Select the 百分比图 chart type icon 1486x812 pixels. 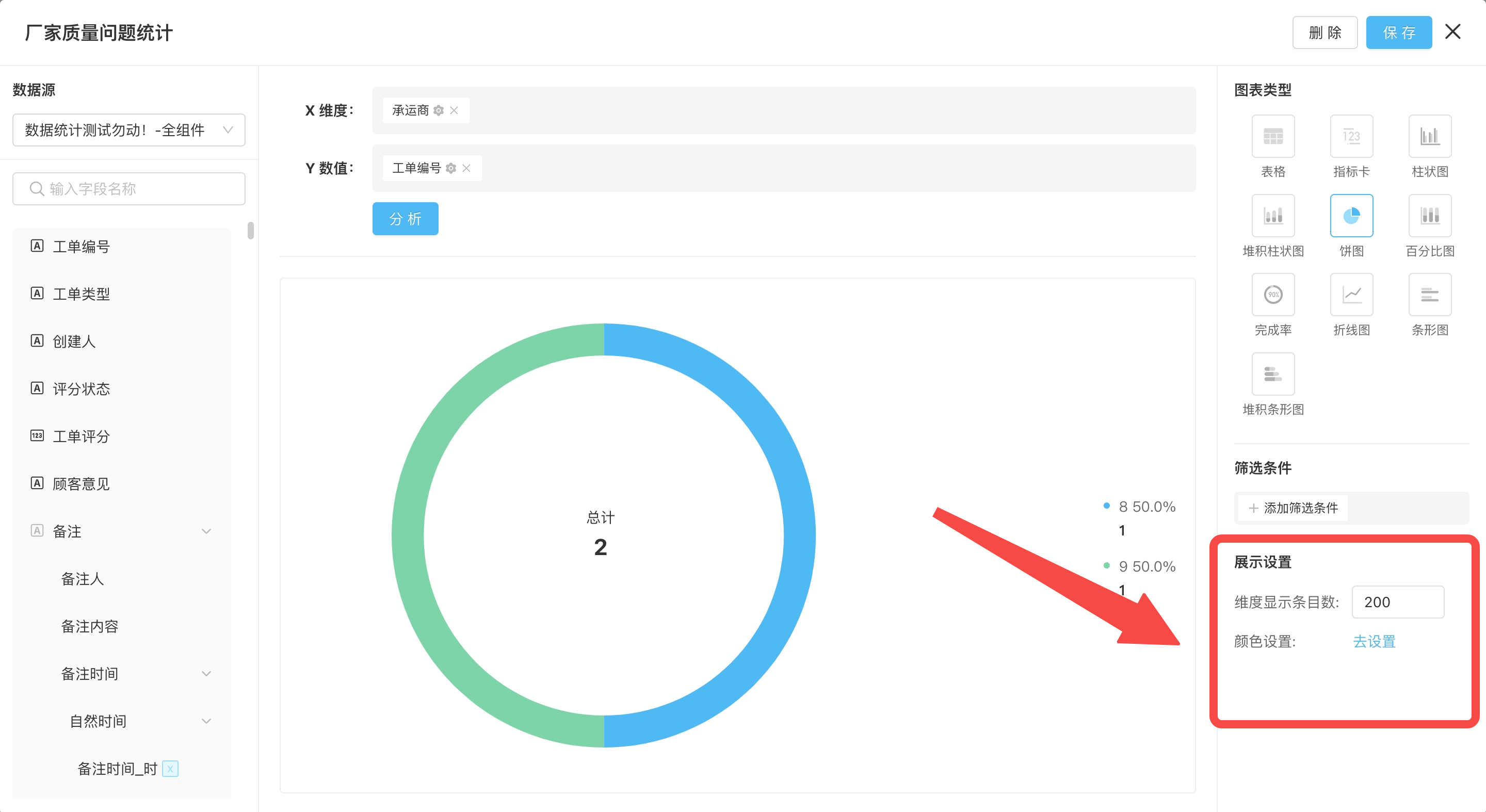pos(1429,216)
